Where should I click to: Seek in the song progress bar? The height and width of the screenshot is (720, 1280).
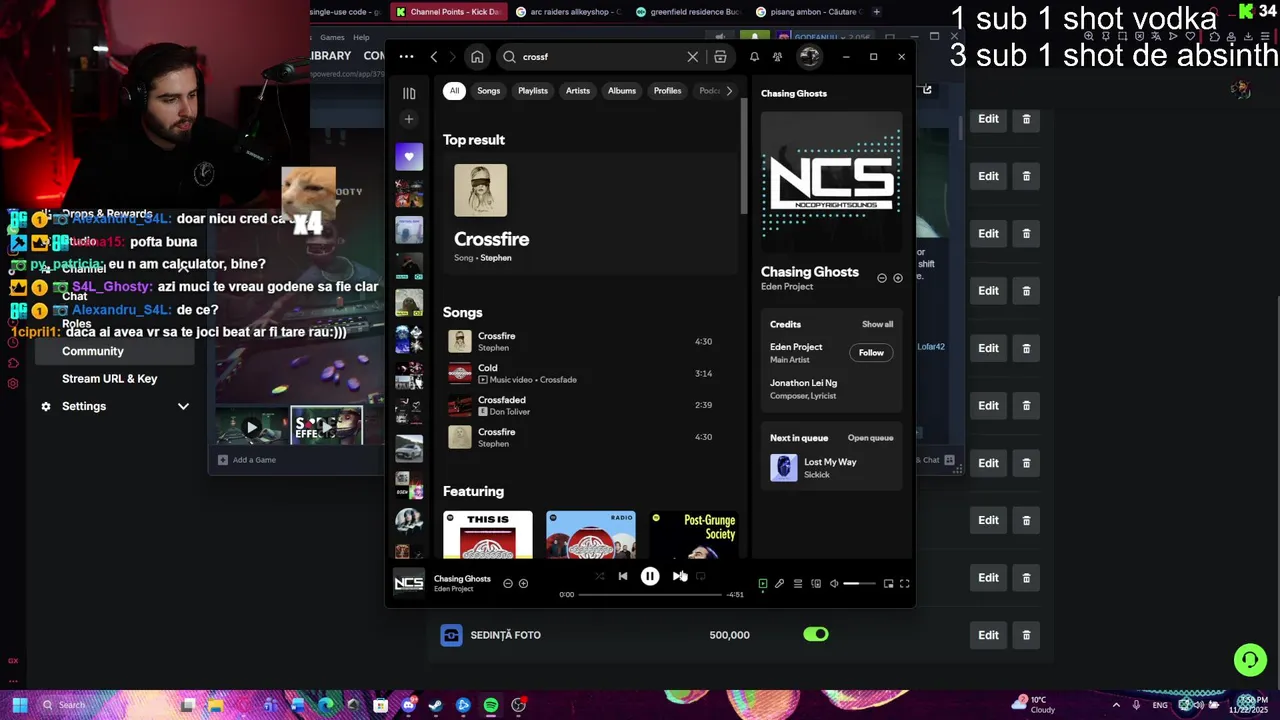(x=650, y=595)
